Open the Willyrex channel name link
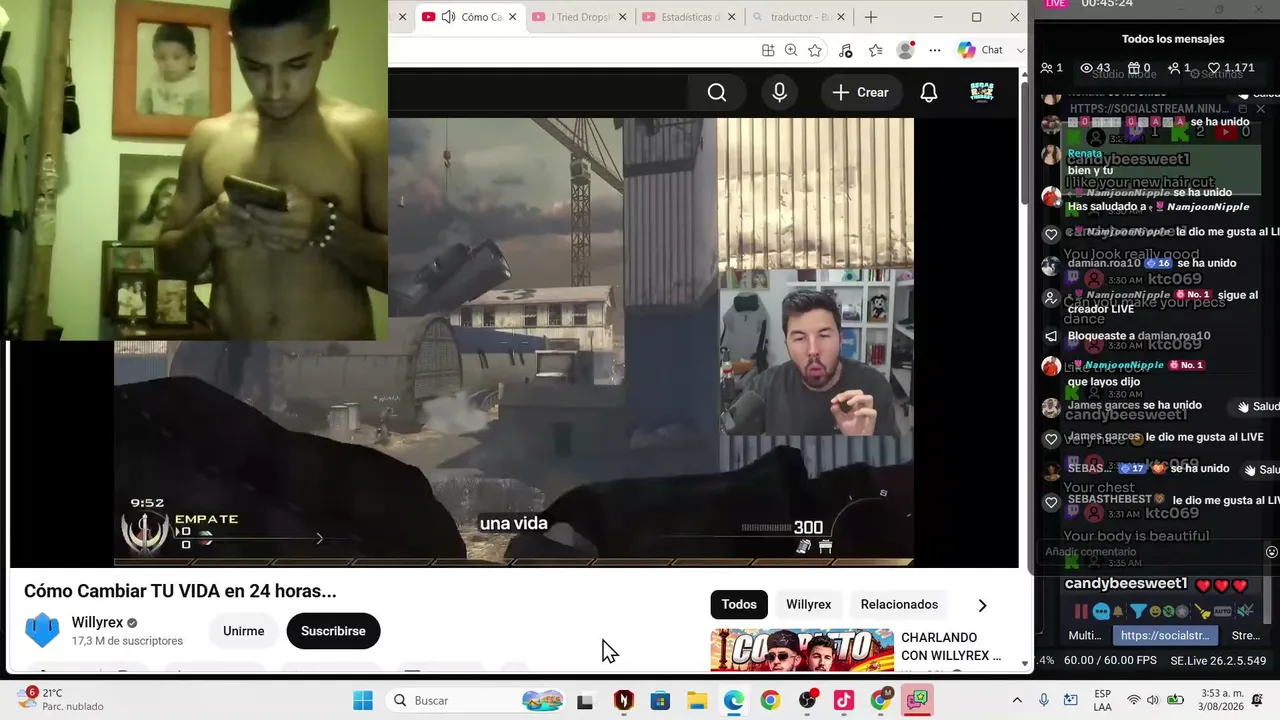This screenshot has width=1280, height=720. (x=97, y=623)
